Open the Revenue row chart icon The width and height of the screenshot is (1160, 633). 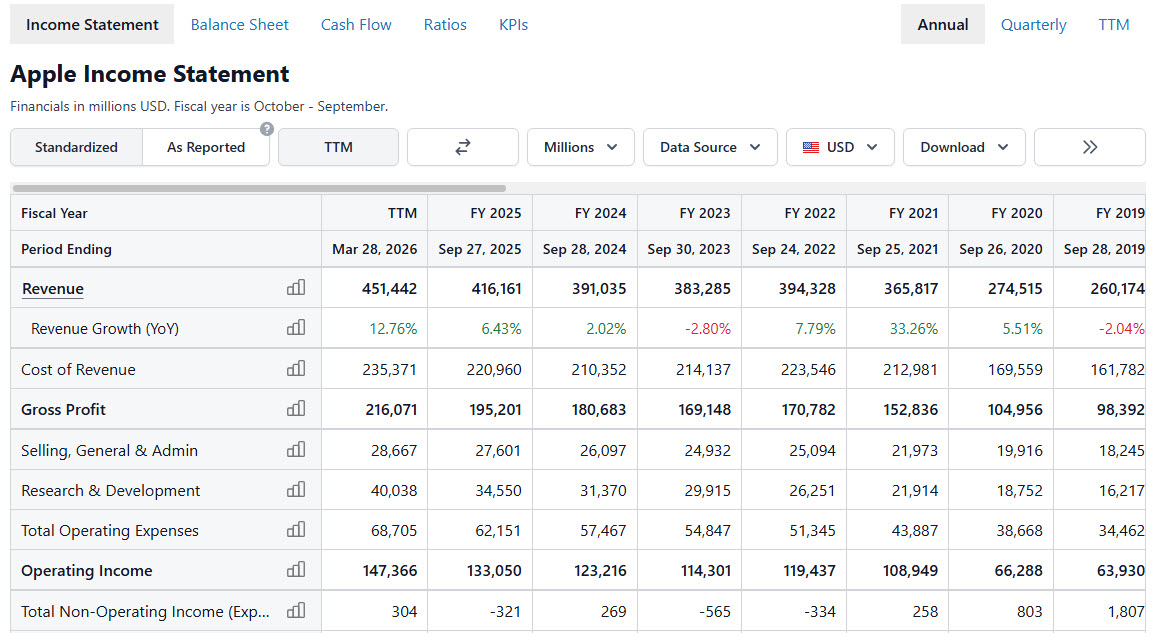click(x=296, y=288)
